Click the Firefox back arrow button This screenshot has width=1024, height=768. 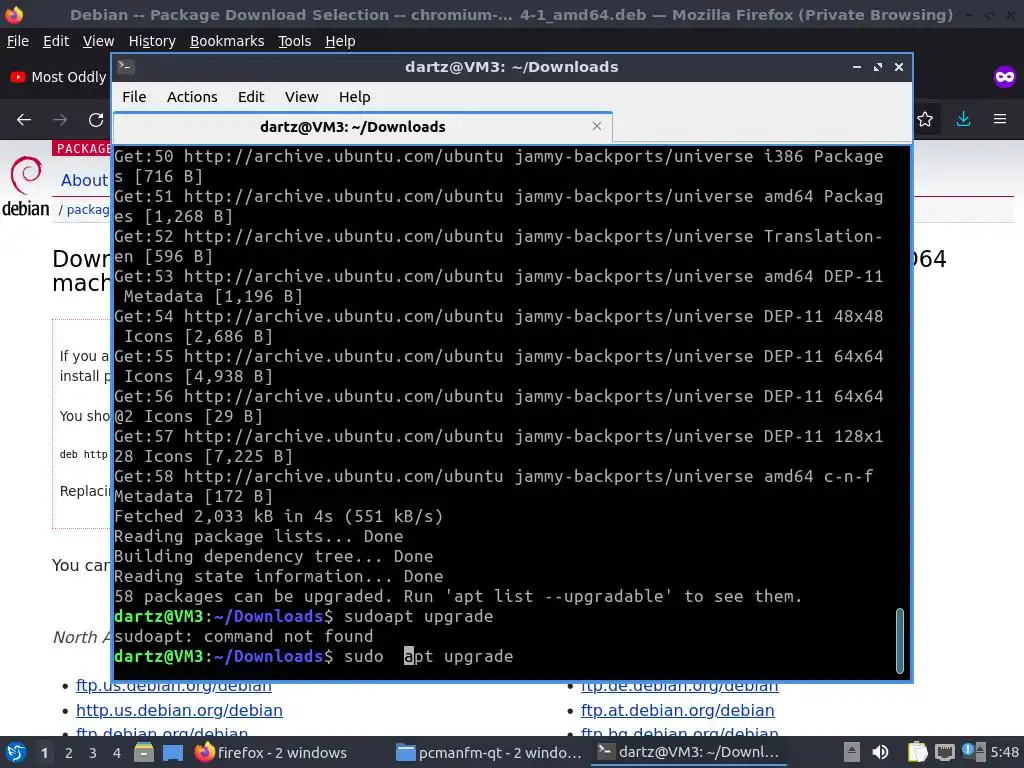point(24,120)
